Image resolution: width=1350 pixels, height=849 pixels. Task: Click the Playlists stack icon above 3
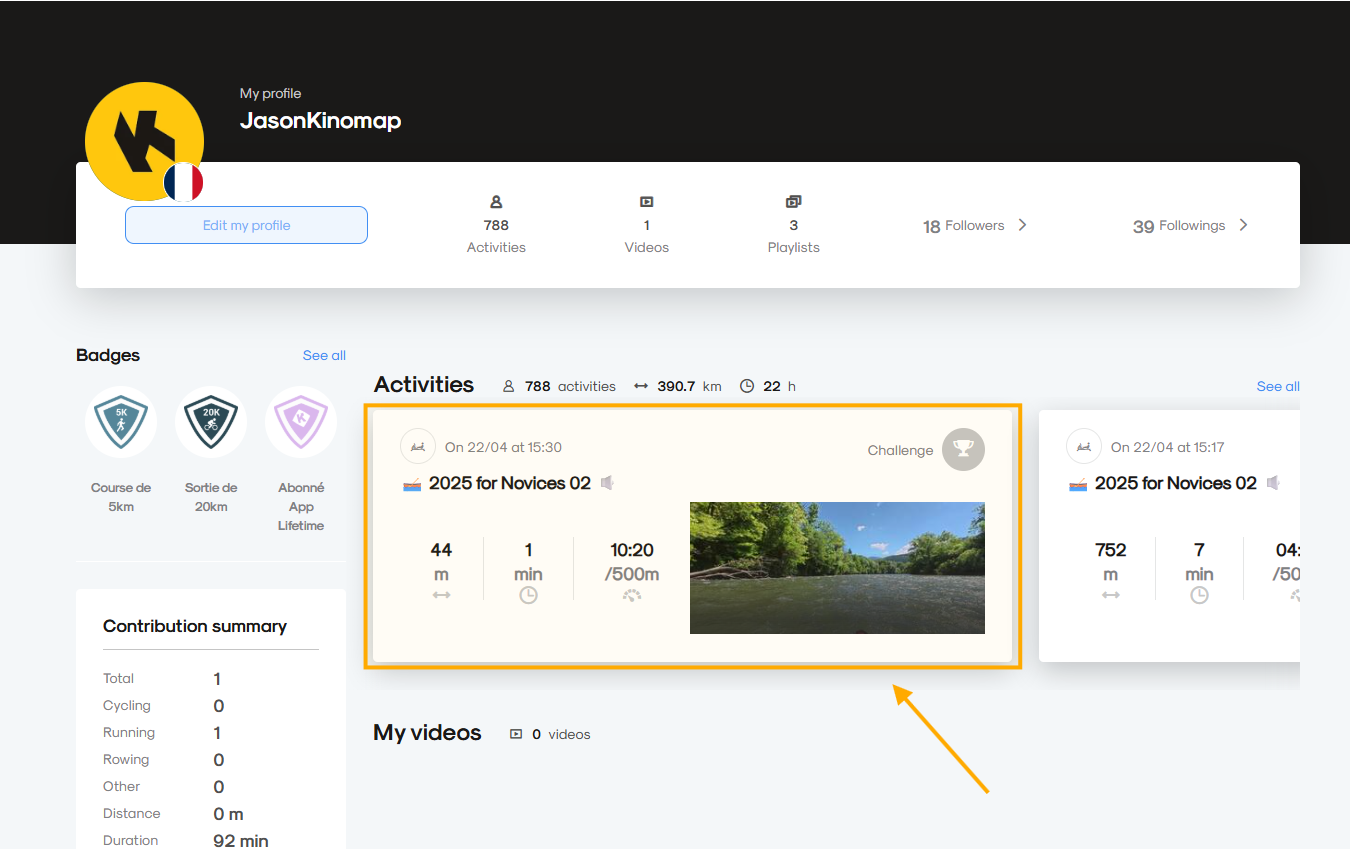[x=794, y=201]
